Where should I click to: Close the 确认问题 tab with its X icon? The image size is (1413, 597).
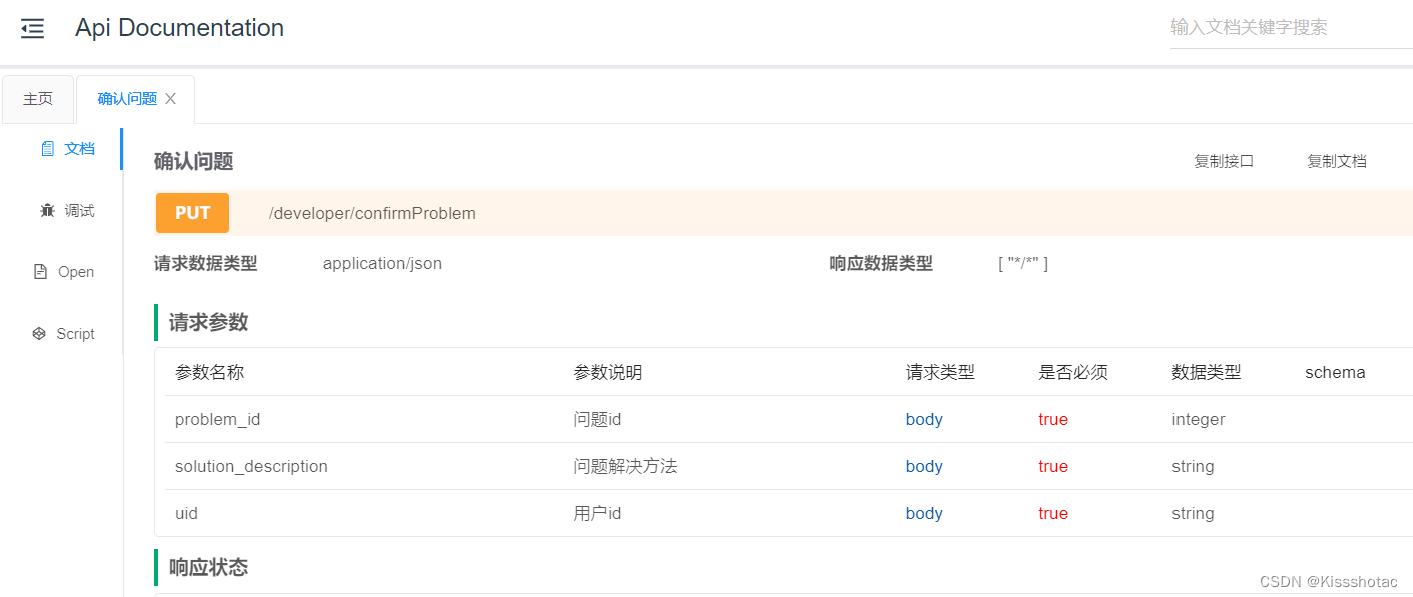point(170,98)
